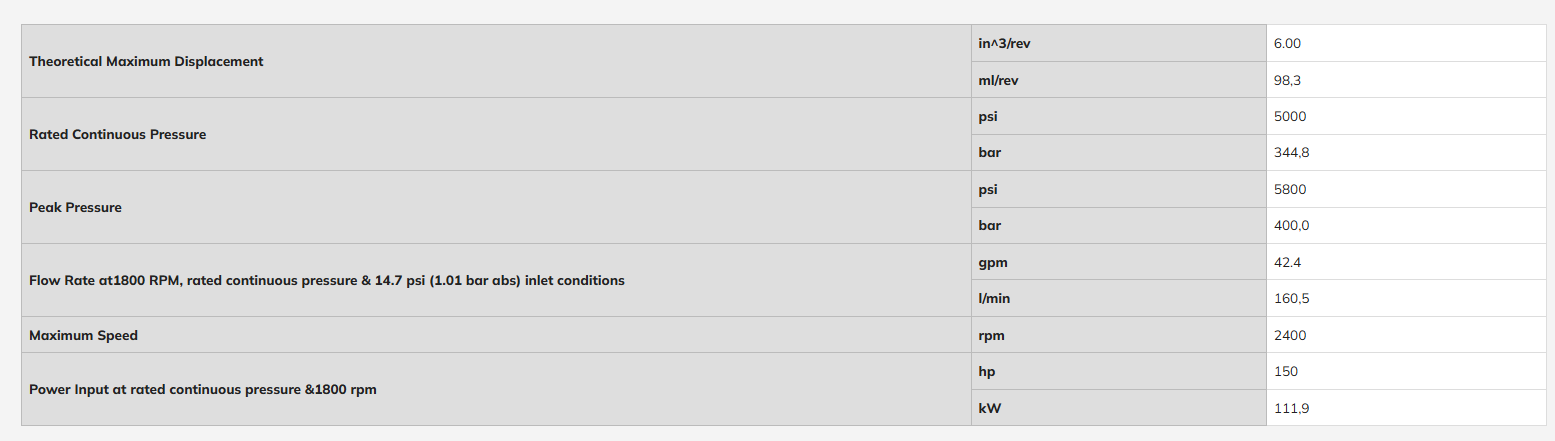Click the Maximum Speed row label
Image resolution: width=1555 pixels, height=441 pixels.
click(84, 335)
